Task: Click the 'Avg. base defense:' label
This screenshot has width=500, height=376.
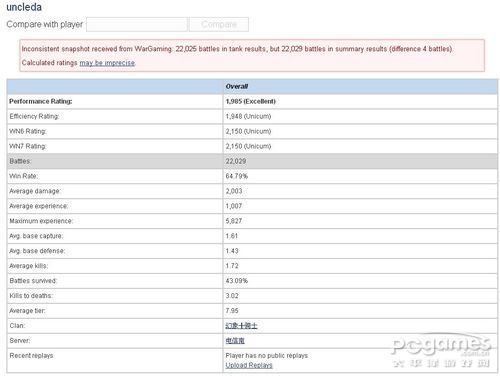Action: pyautogui.click(x=37, y=251)
